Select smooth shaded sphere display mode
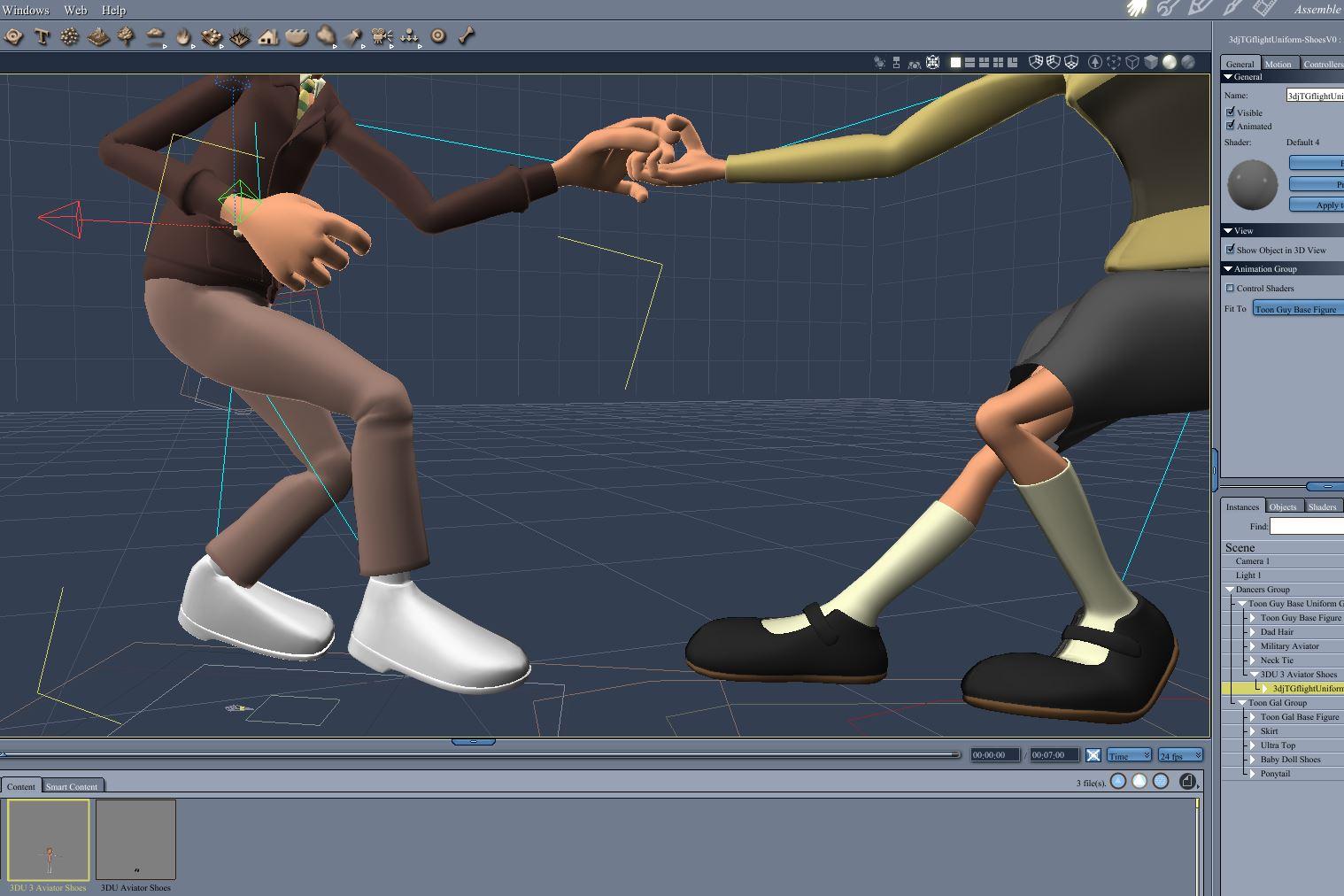This screenshot has width=1344, height=896. click(x=1170, y=62)
